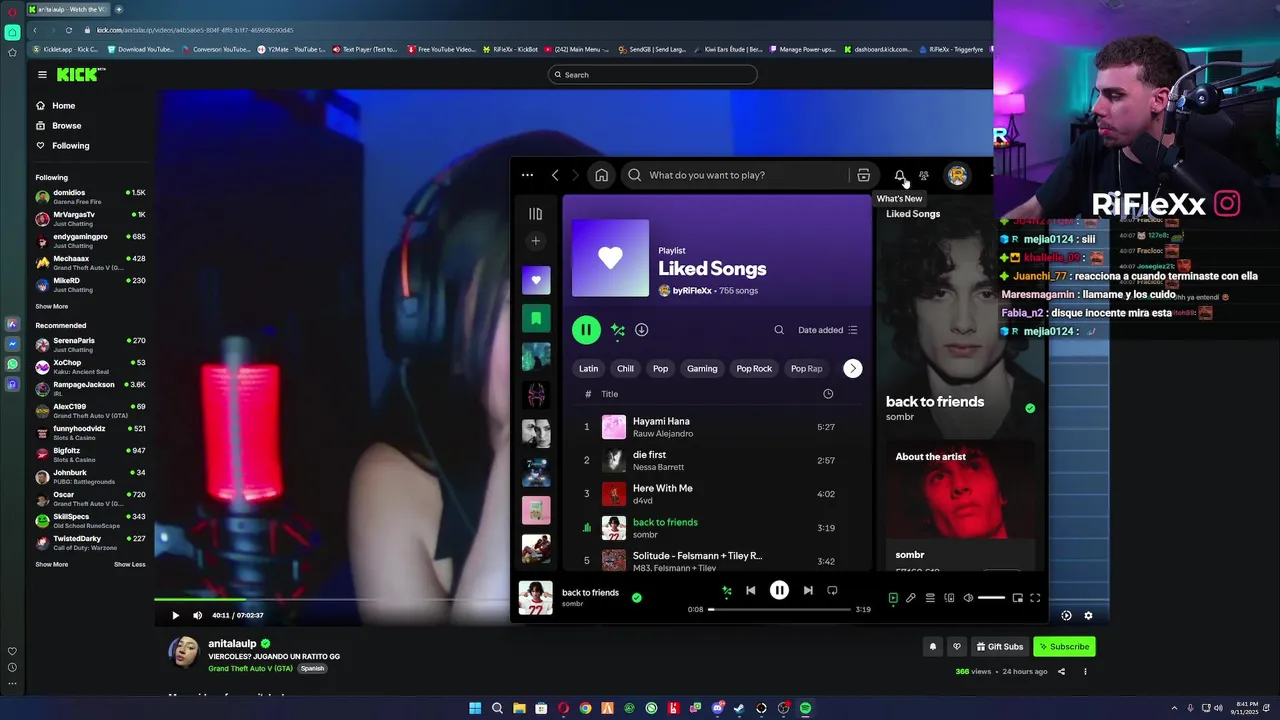Play the Kick video

[x=175, y=615]
